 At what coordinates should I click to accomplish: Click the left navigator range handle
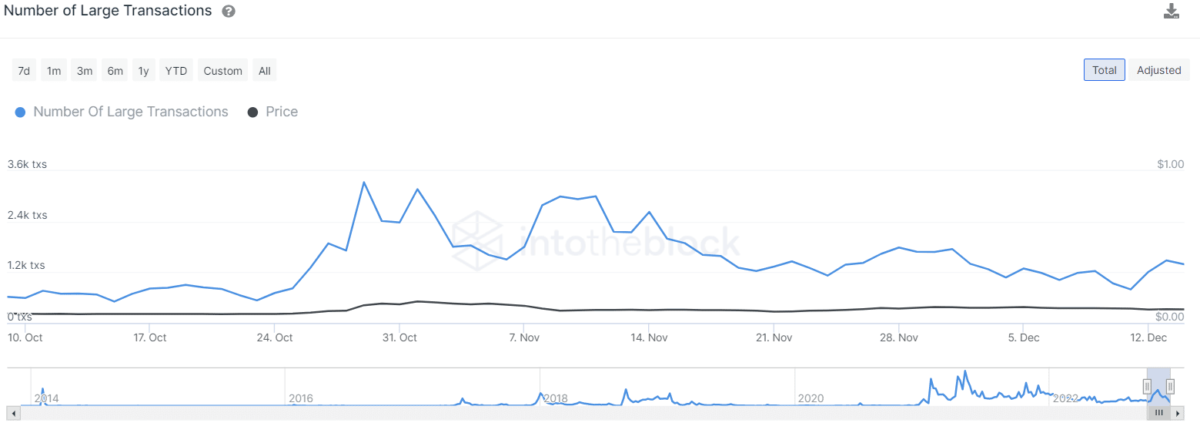pos(1148,386)
